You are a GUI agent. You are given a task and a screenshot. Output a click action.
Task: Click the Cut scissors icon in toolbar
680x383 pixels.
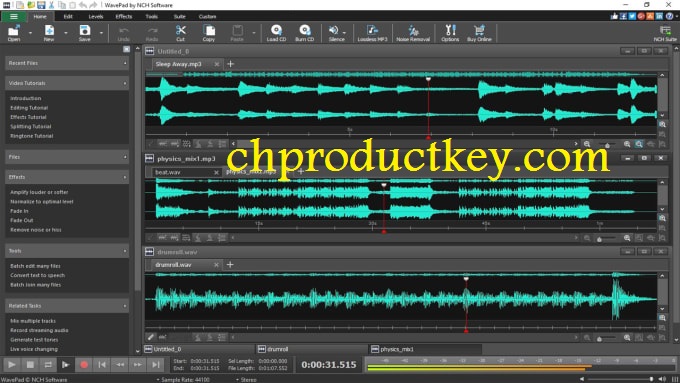(x=180, y=33)
